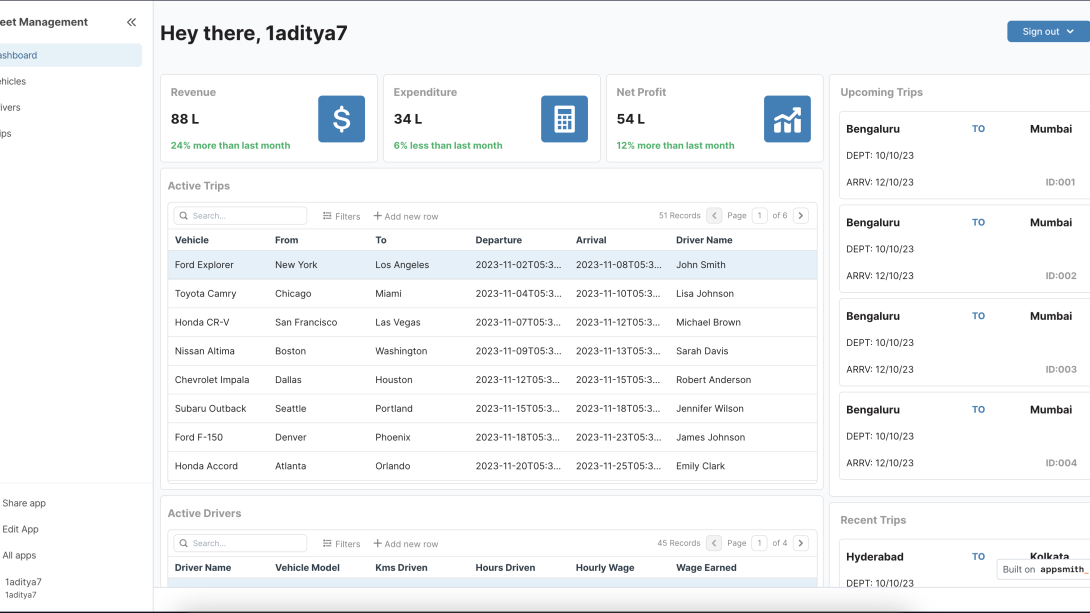Add new row in Active Trips
Screen dimensions: 1090x613
click(x=406, y=216)
